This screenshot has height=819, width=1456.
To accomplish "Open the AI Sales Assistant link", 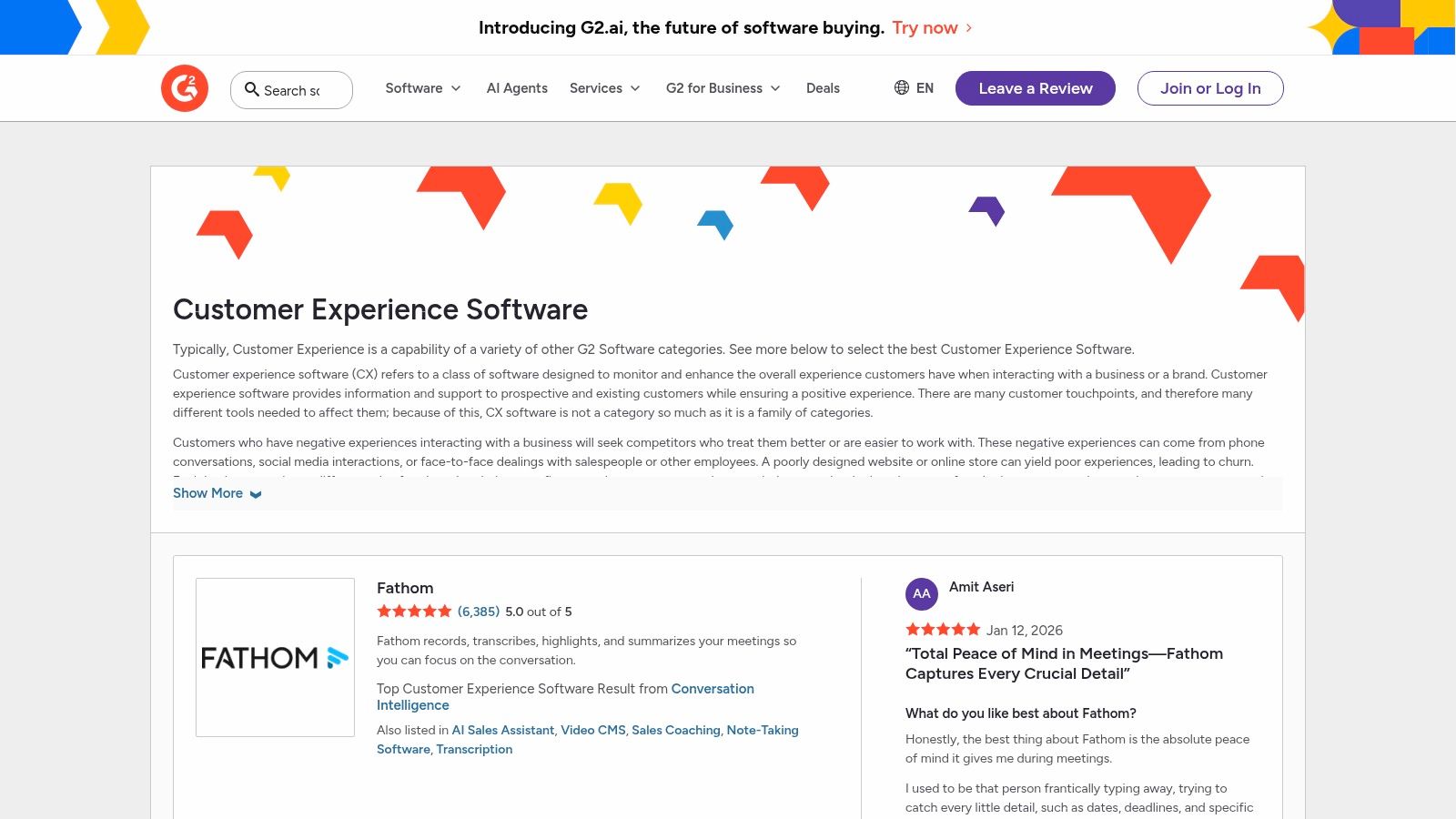I will tap(503, 730).
